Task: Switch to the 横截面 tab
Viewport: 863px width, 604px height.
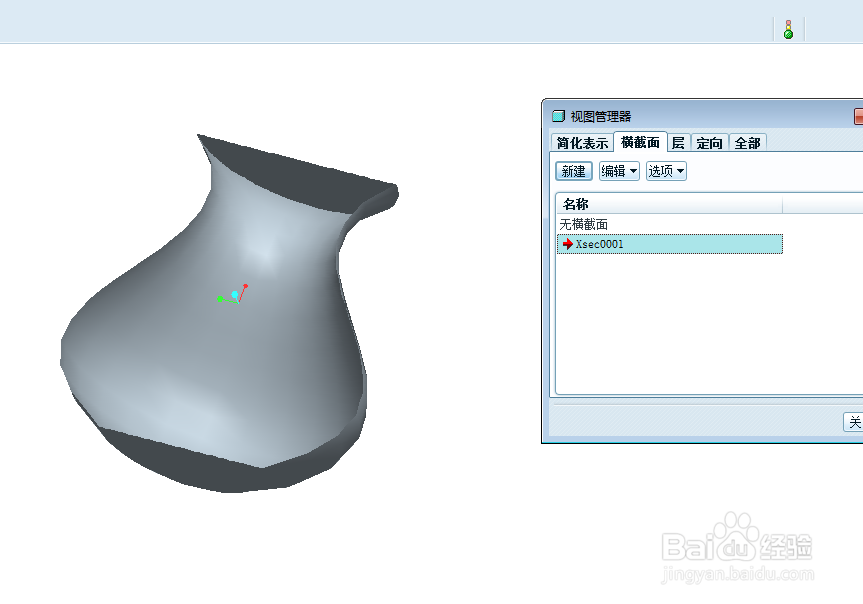Action: pyautogui.click(x=640, y=142)
